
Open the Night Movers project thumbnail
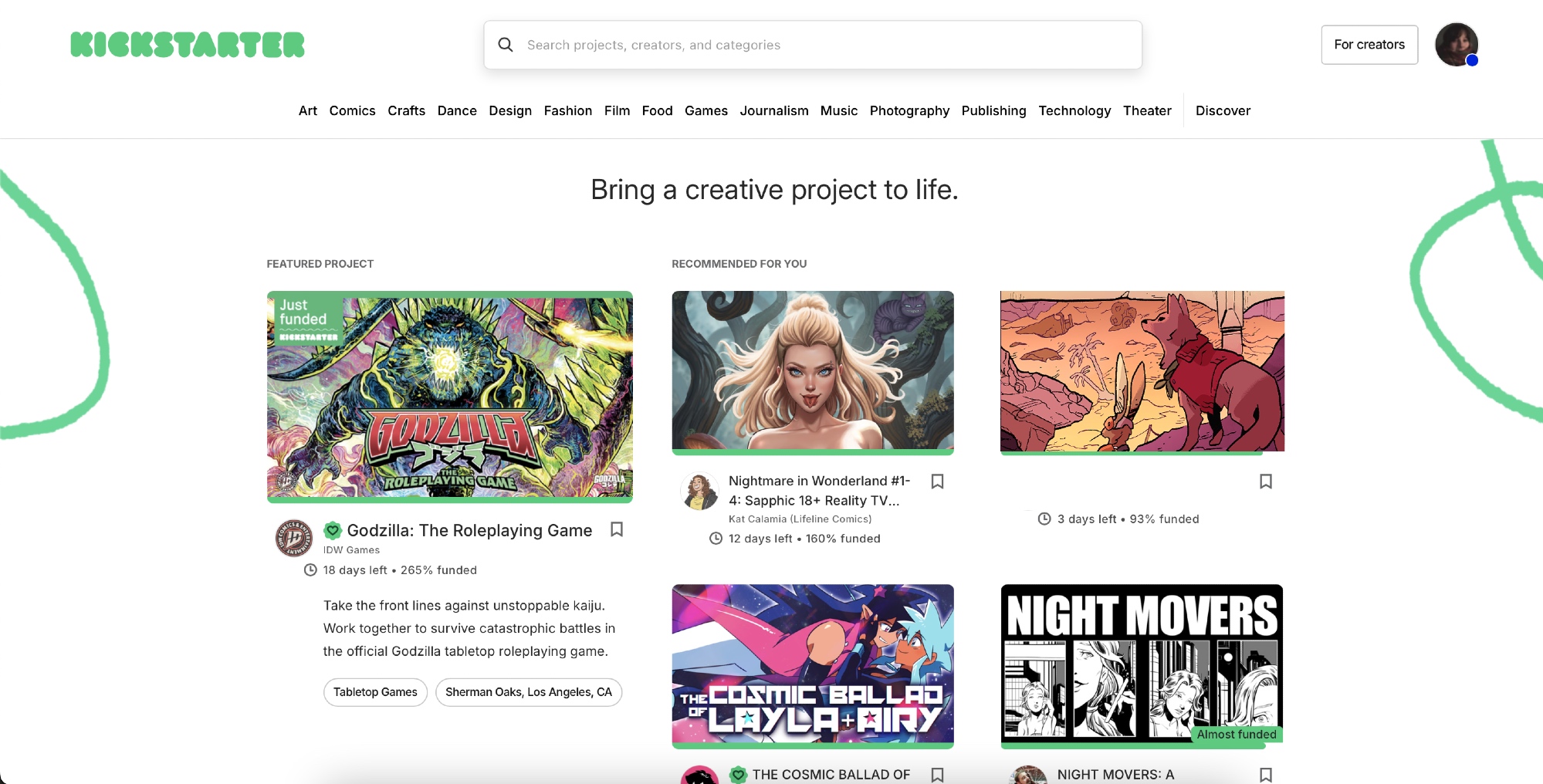[x=1142, y=664]
